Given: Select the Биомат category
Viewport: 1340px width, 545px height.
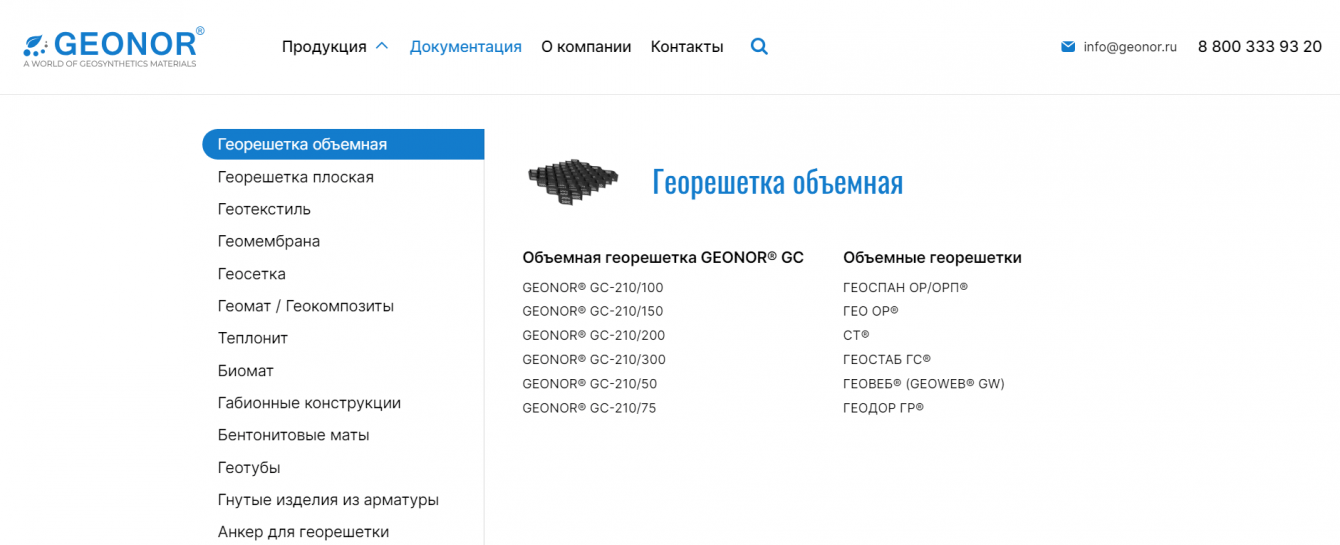Looking at the screenshot, I should tap(246, 371).
